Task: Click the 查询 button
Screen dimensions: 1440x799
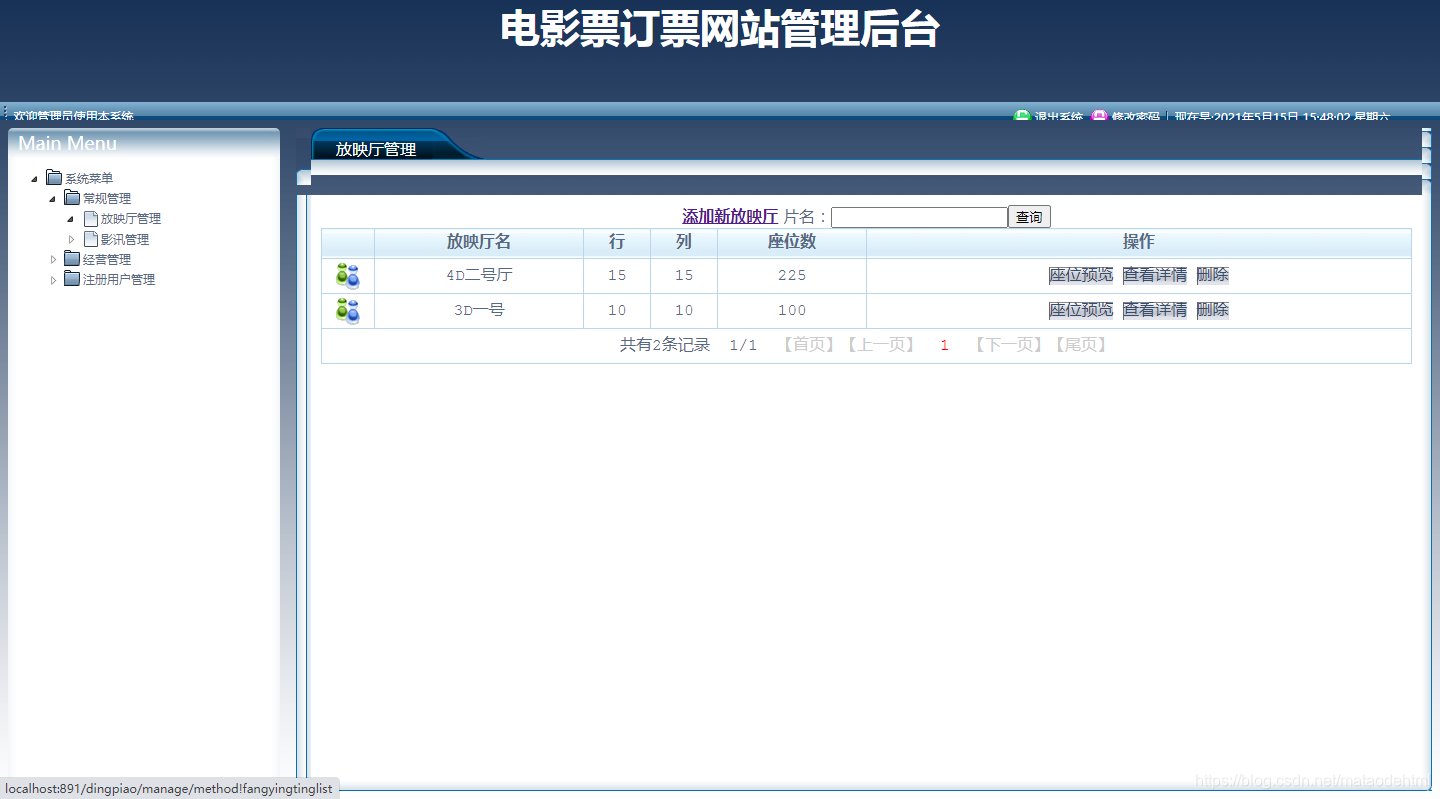Action: pyautogui.click(x=1029, y=217)
